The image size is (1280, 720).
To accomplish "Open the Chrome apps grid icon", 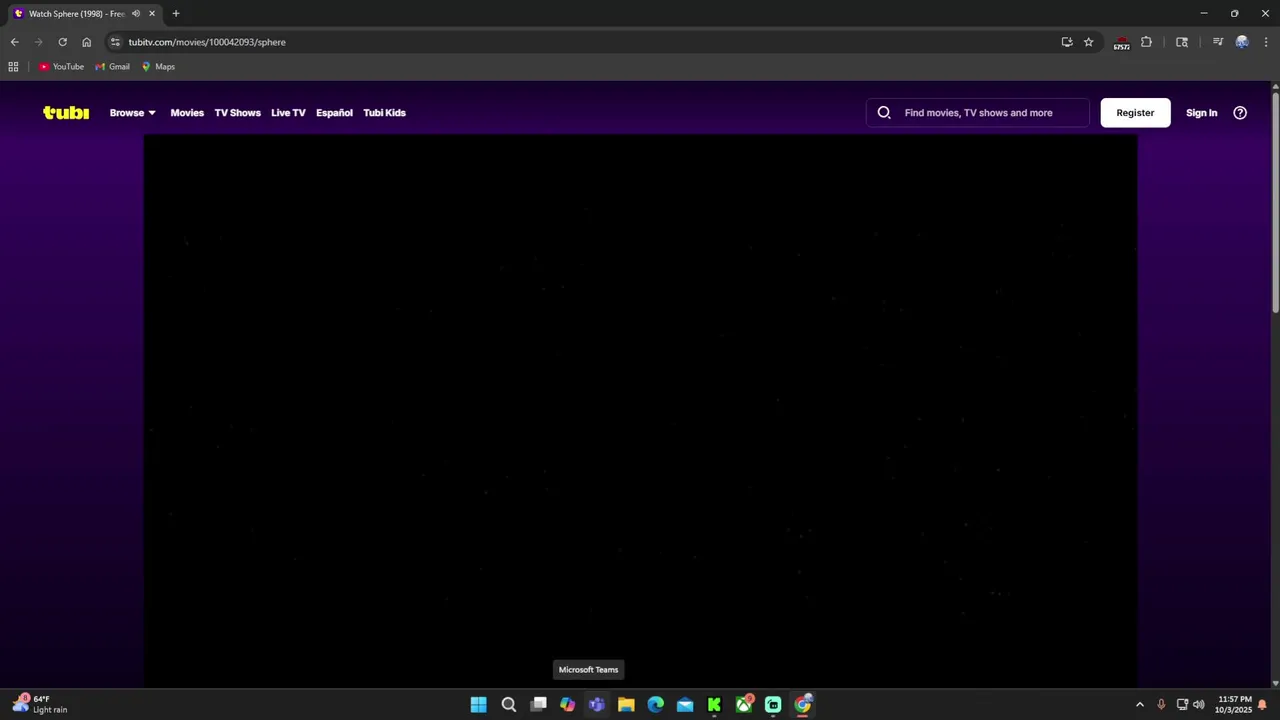I will pyautogui.click(x=13, y=67).
